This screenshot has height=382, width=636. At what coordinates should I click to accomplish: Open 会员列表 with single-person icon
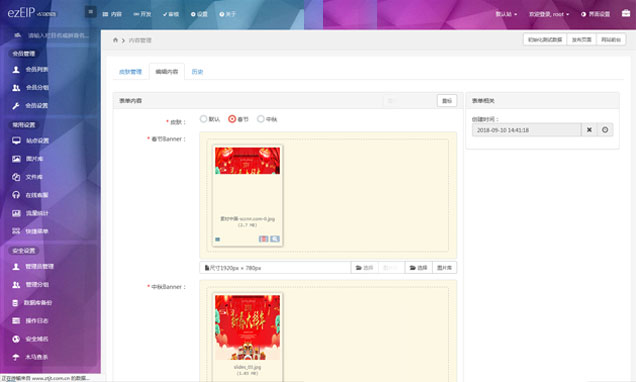[30, 69]
